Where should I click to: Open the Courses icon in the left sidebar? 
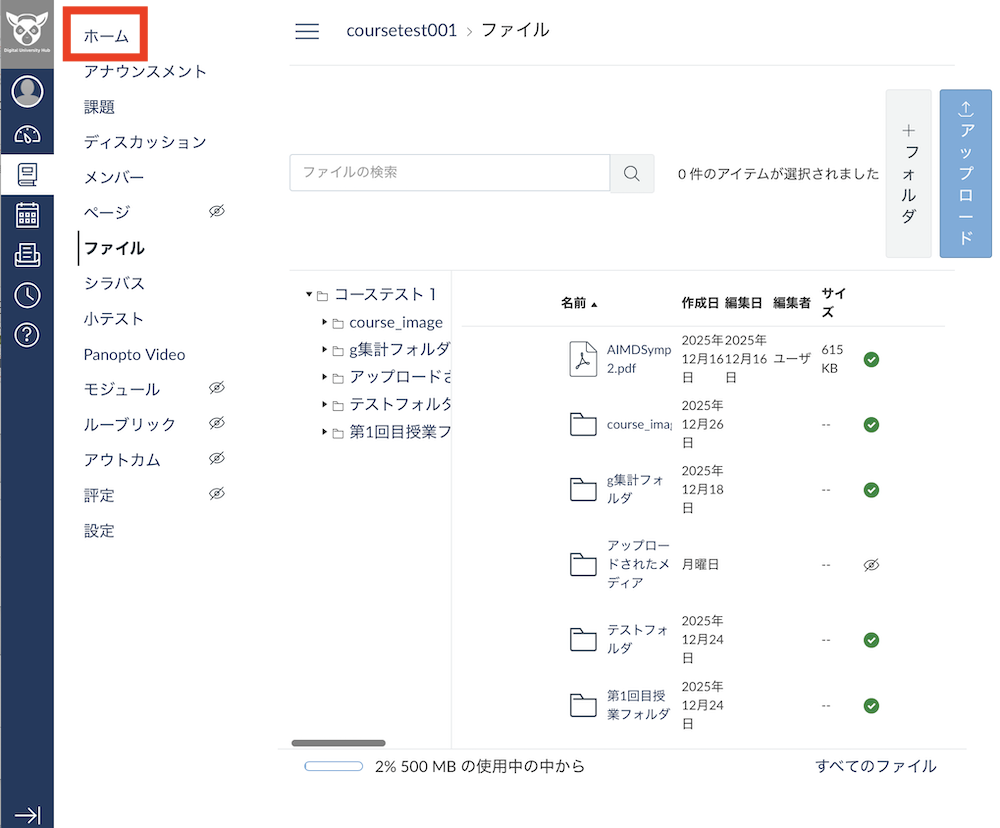(27, 172)
